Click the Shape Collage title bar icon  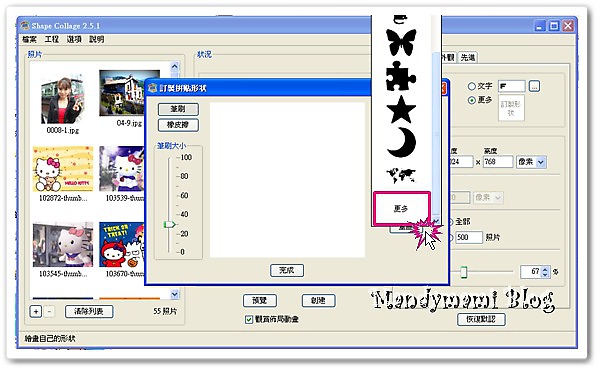click(25, 26)
